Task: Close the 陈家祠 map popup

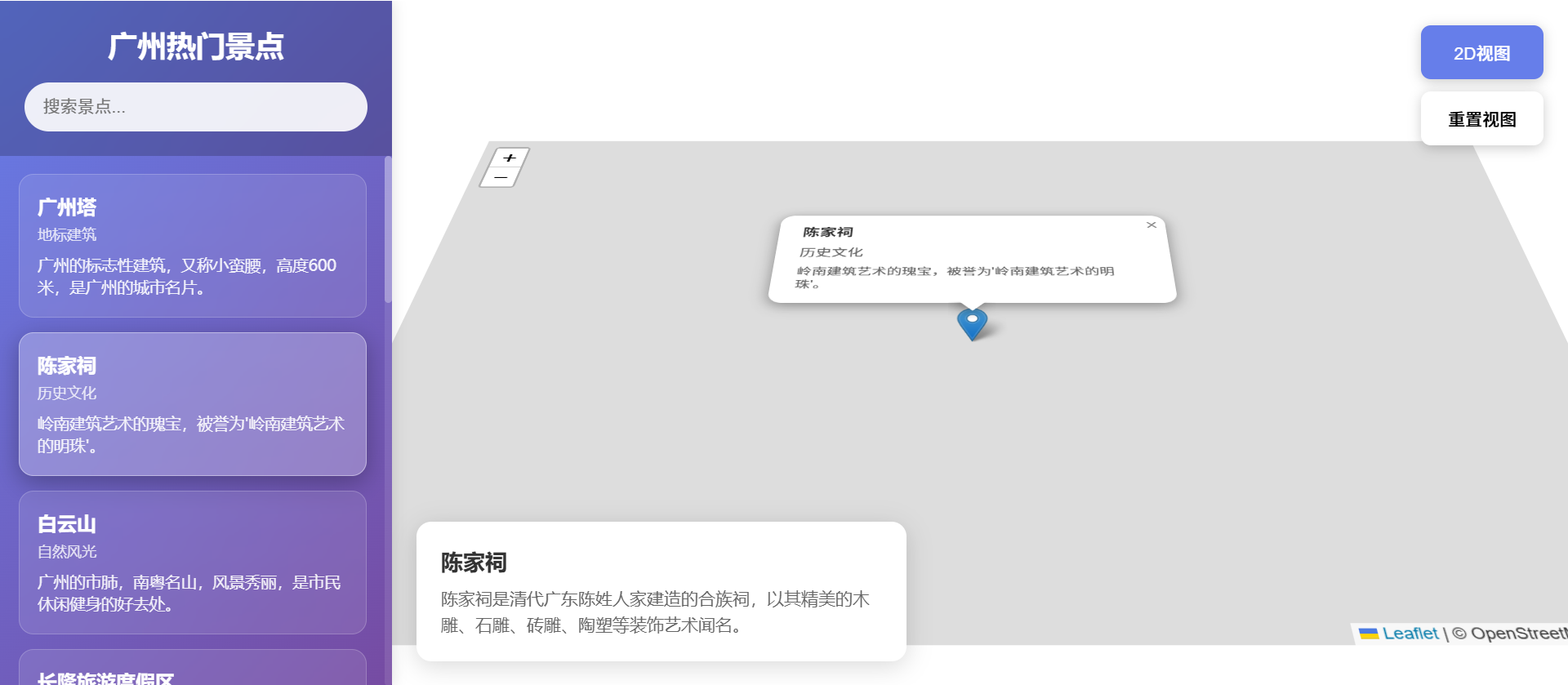Action: coord(1151,225)
